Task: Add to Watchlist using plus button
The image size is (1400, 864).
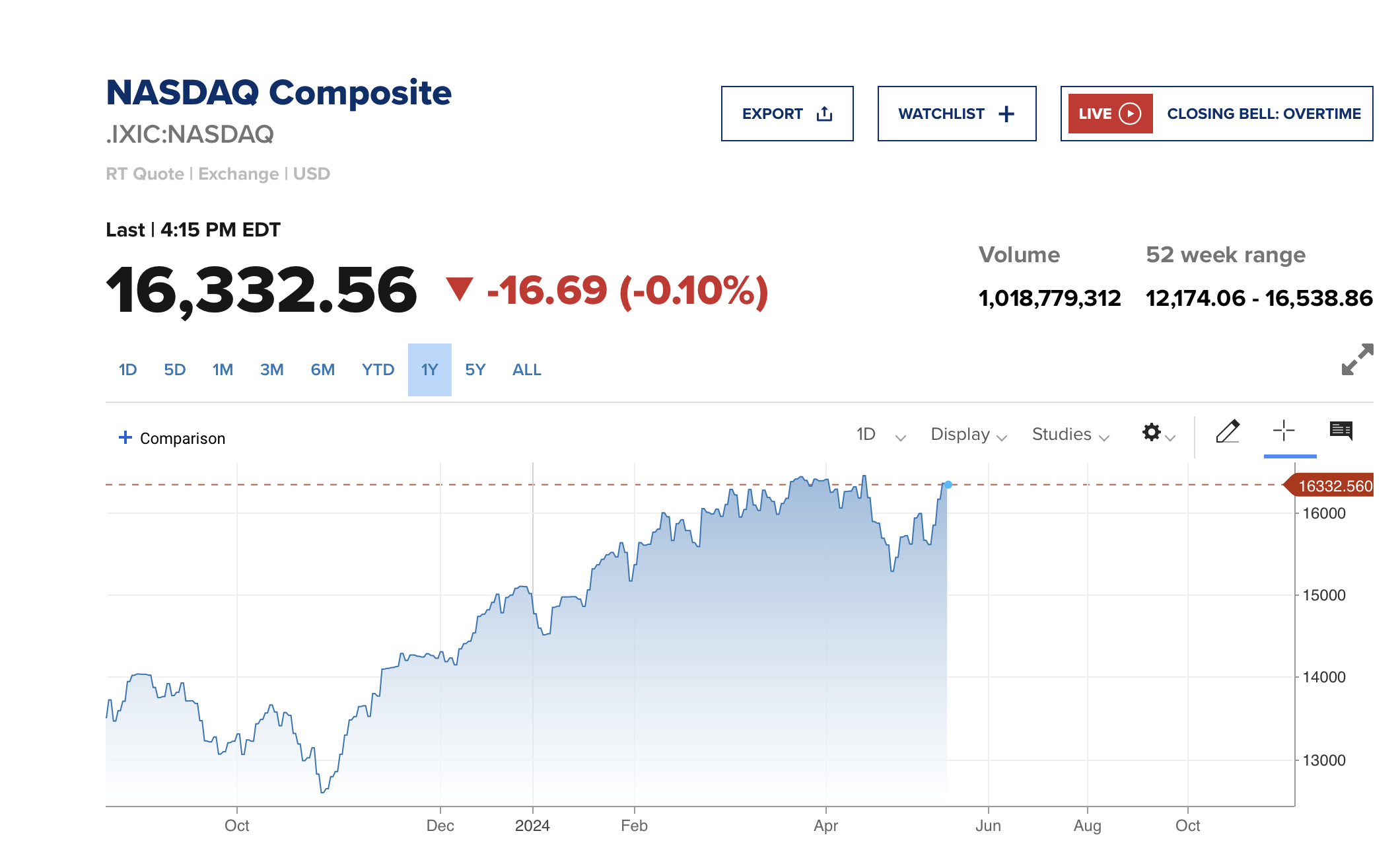Action: click(956, 114)
